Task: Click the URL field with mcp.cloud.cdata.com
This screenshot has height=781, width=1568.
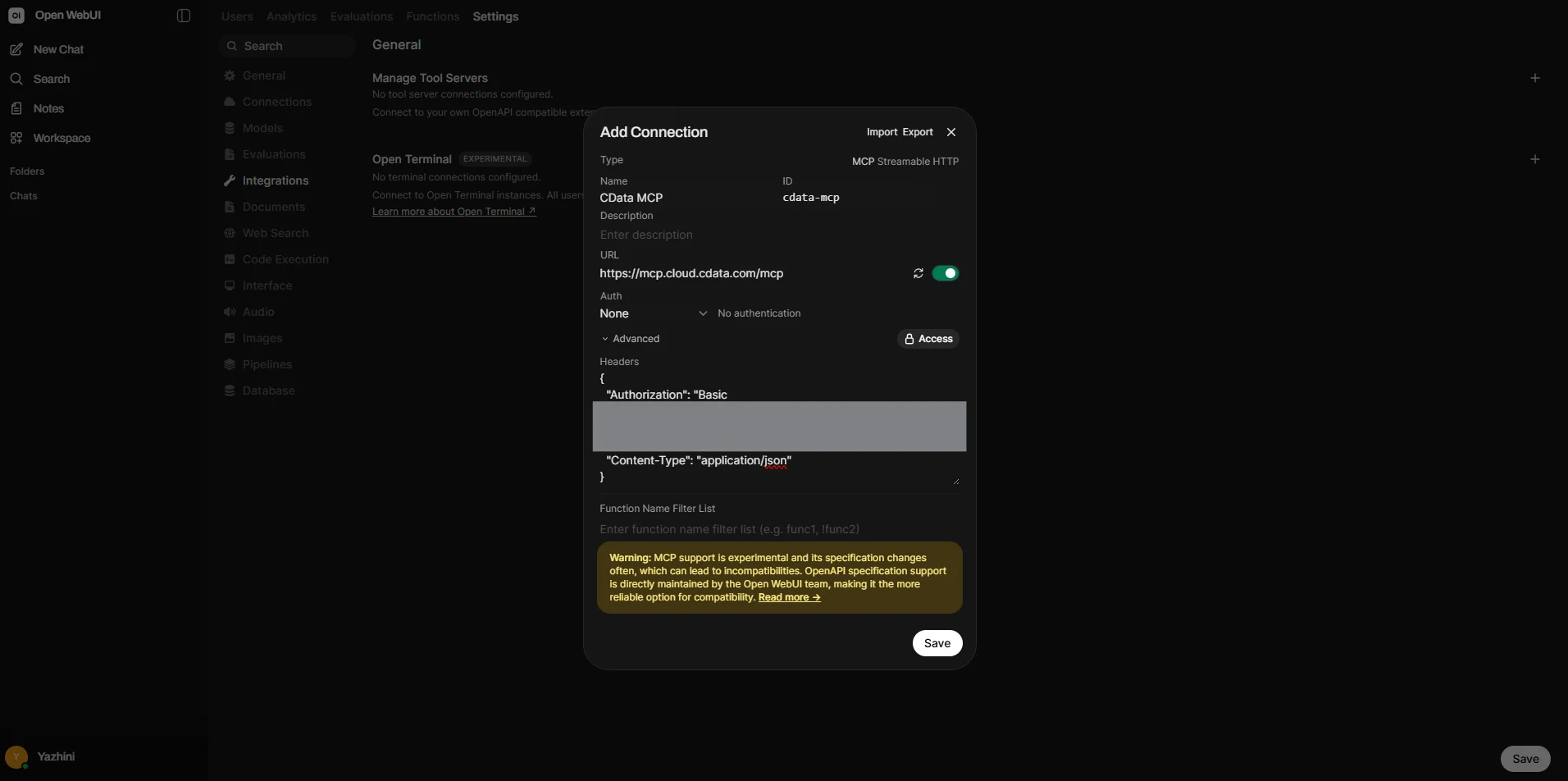Action: click(752, 273)
